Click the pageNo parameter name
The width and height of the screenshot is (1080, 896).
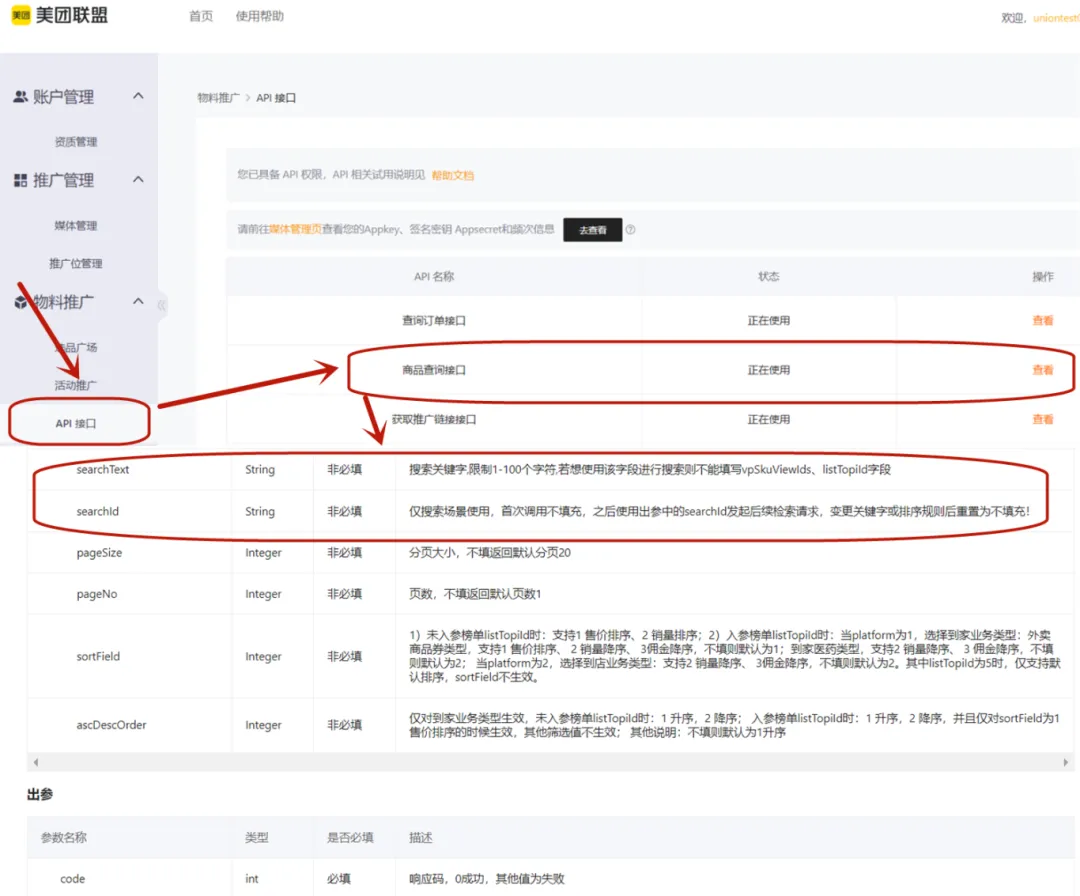pyautogui.click(x=96, y=594)
